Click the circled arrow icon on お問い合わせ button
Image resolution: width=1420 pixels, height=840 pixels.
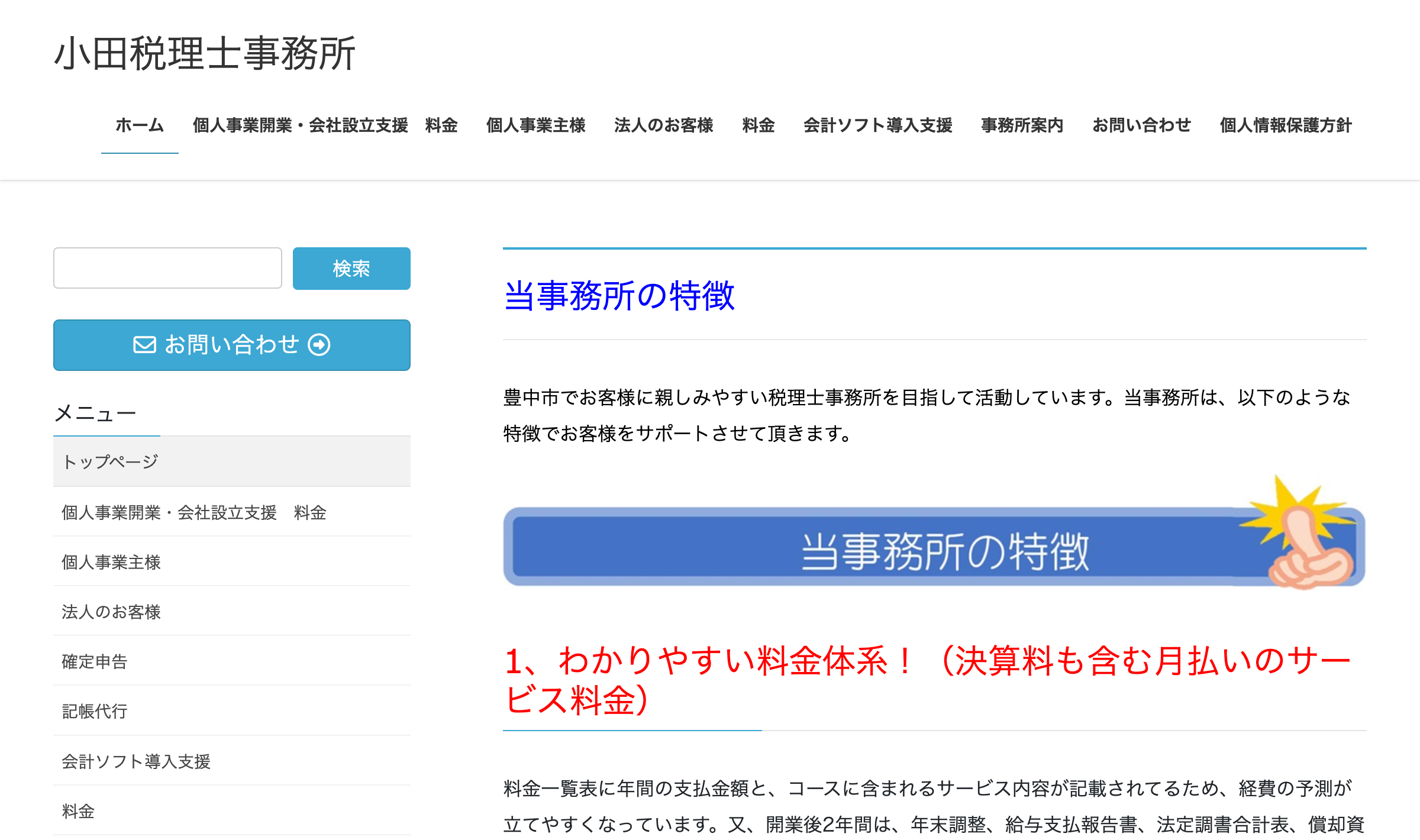point(319,345)
